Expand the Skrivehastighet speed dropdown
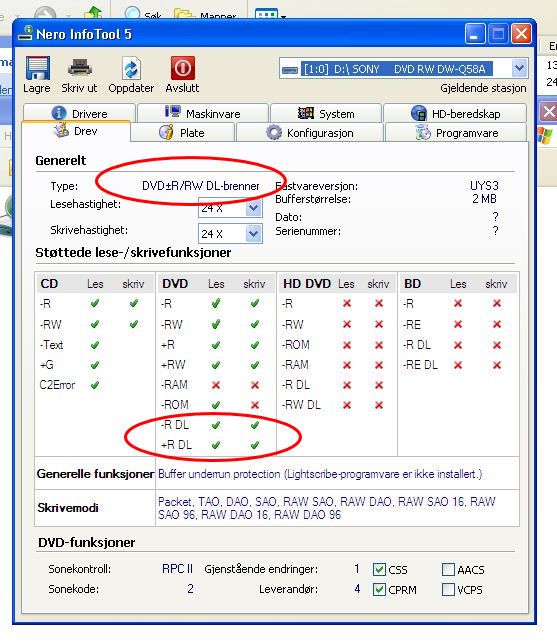Viewport: 557px width, 643px height. tap(253, 234)
